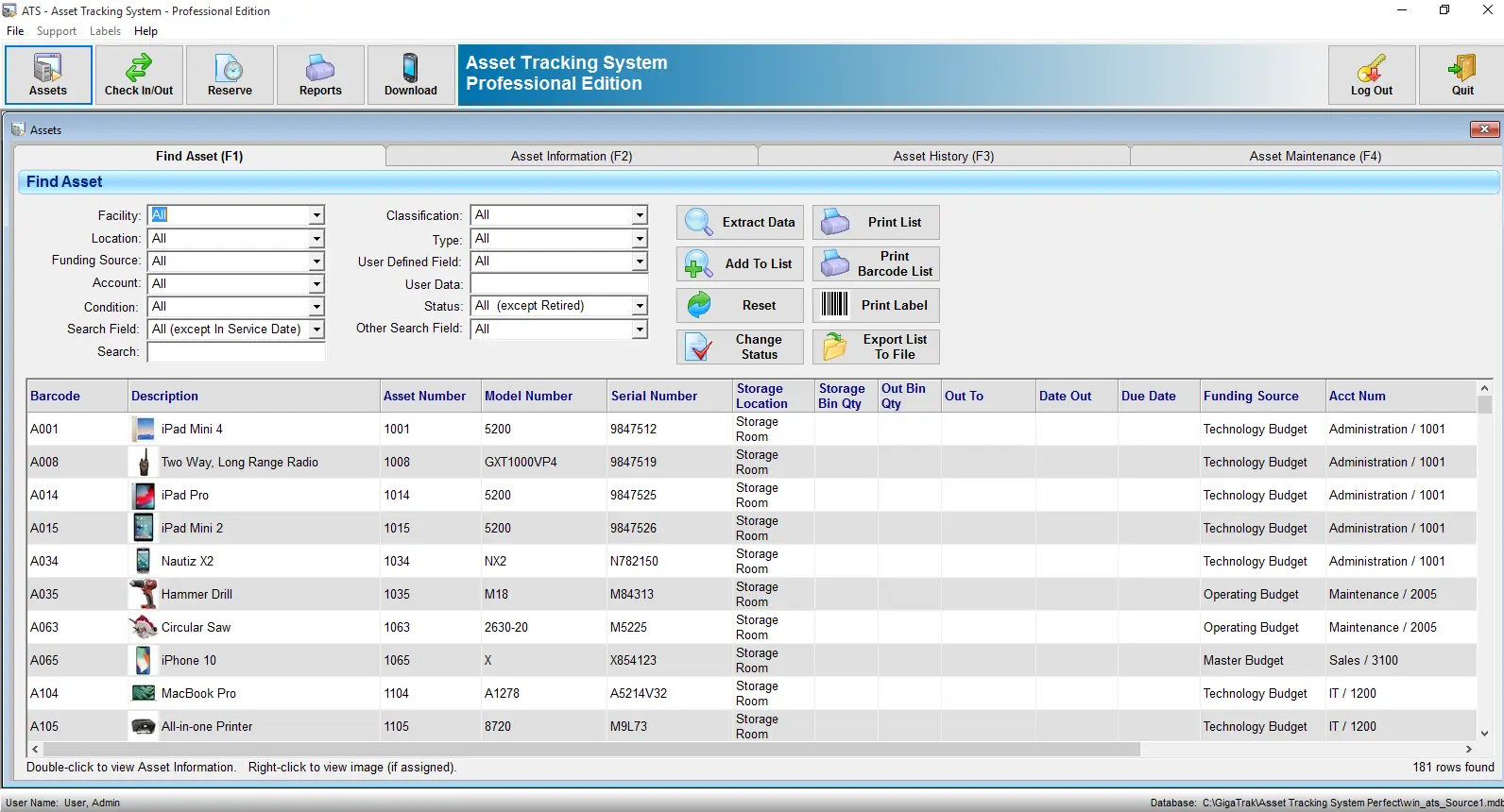The height and width of the screenshot is (812, 1504).
Task: Click the Reset button
Action: point(740,306)
